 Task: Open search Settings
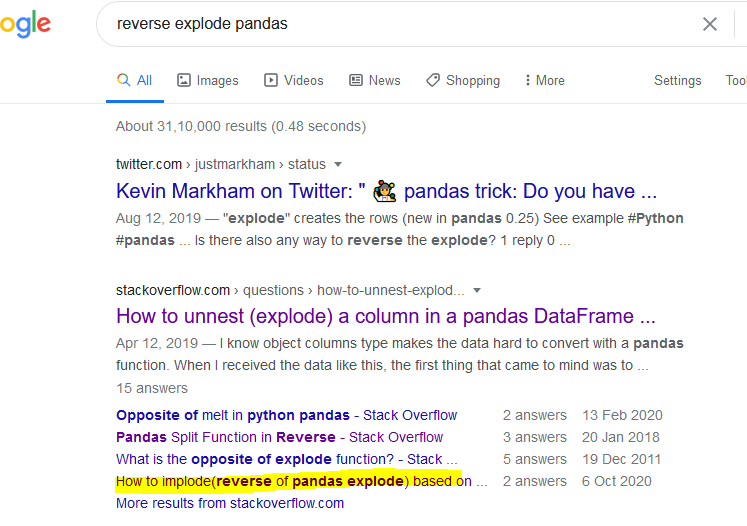(677, 81)
